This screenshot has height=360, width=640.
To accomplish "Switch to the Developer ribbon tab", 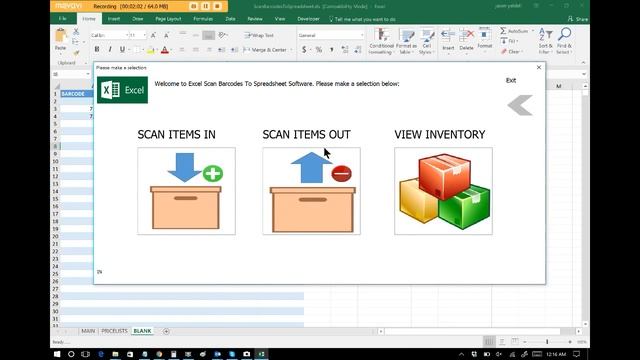I will 308,19.
